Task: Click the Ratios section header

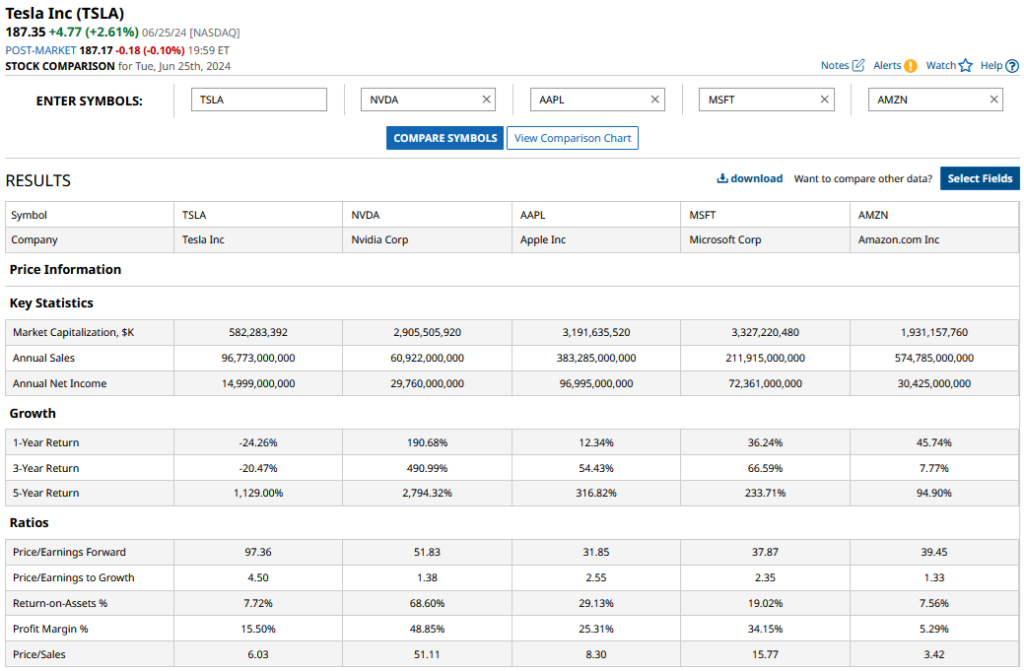Action: point(29,523)
